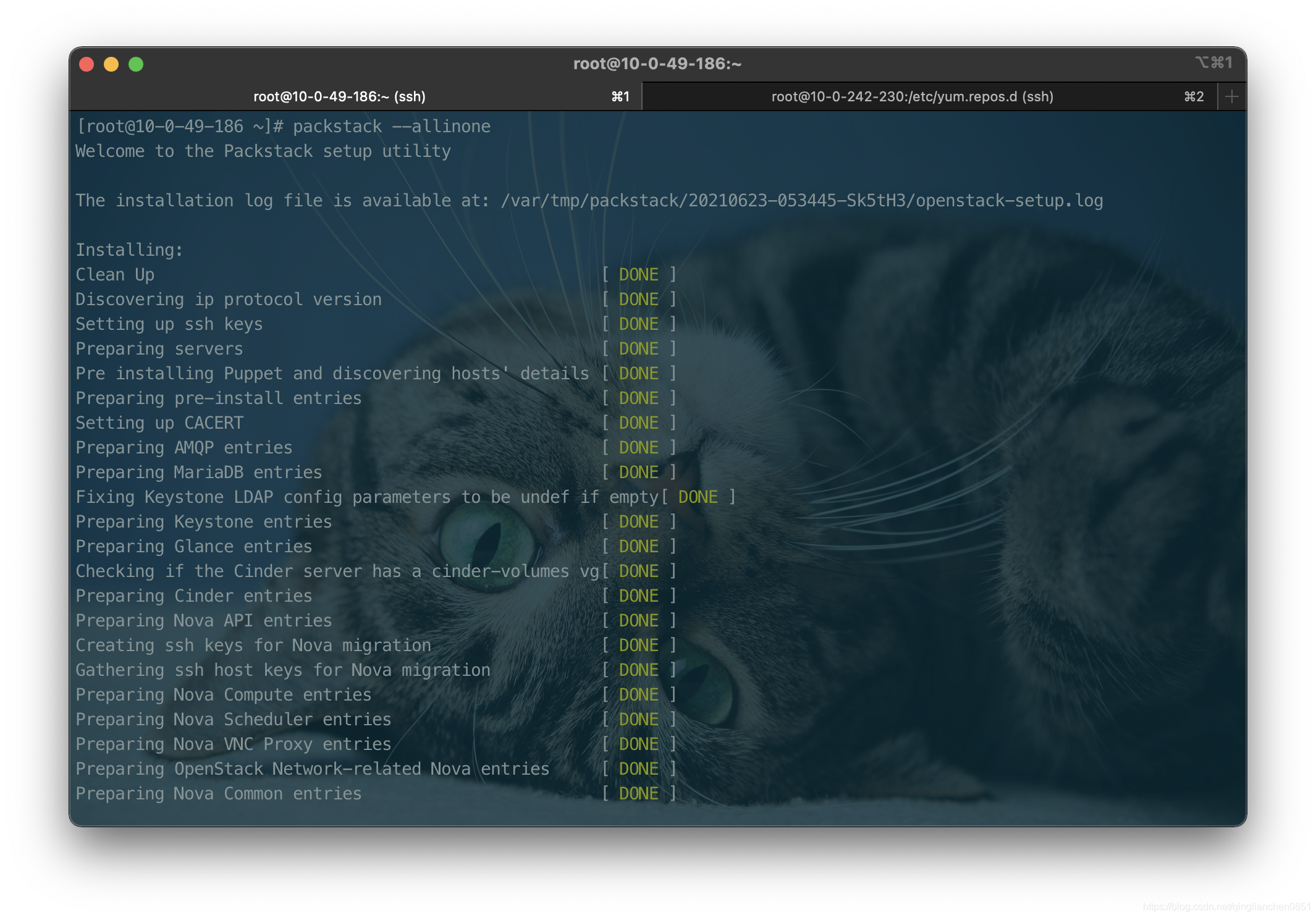
Task: Close the terminal window with the red button
Action: pos(86,64)
